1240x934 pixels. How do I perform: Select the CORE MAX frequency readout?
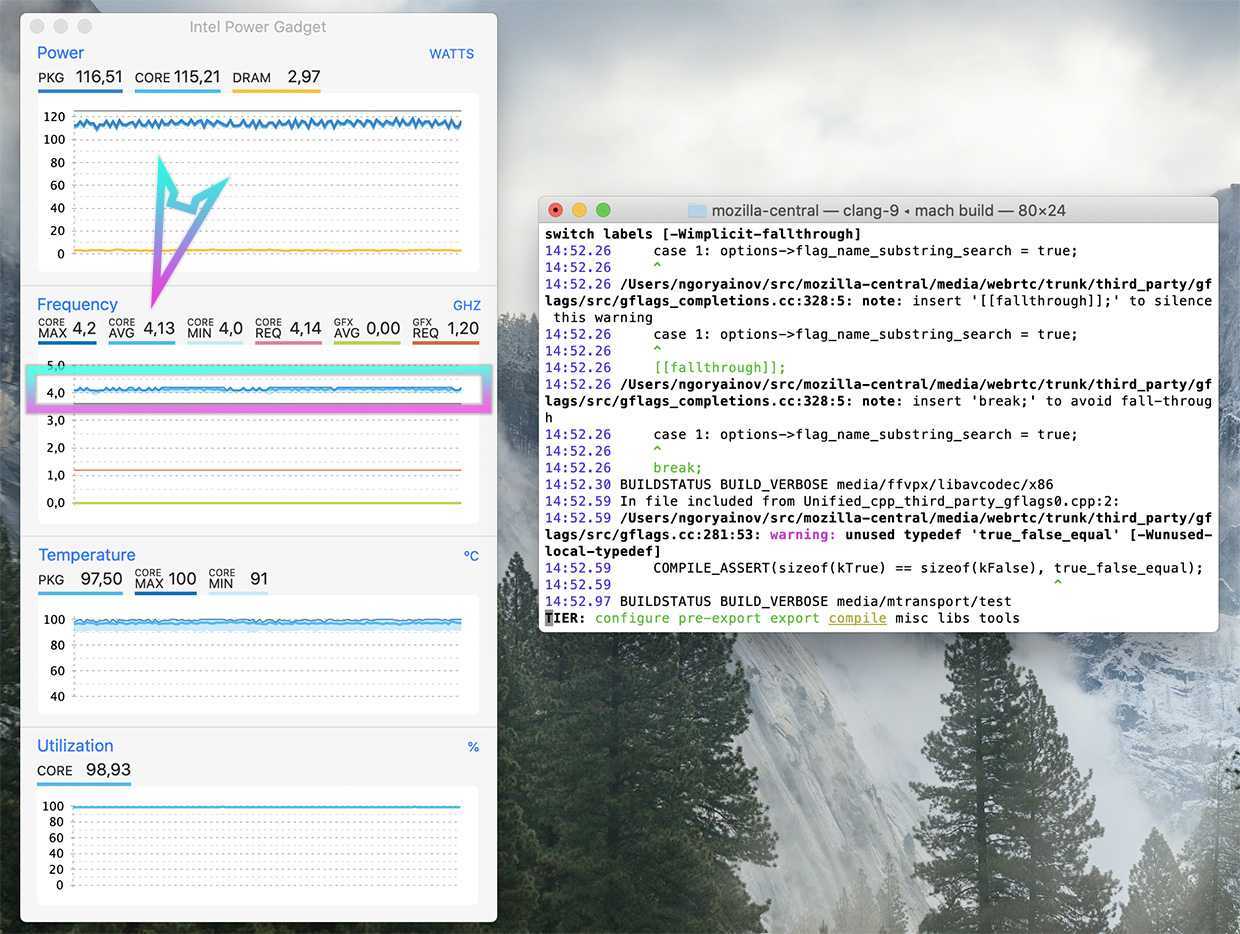[84, 328]
